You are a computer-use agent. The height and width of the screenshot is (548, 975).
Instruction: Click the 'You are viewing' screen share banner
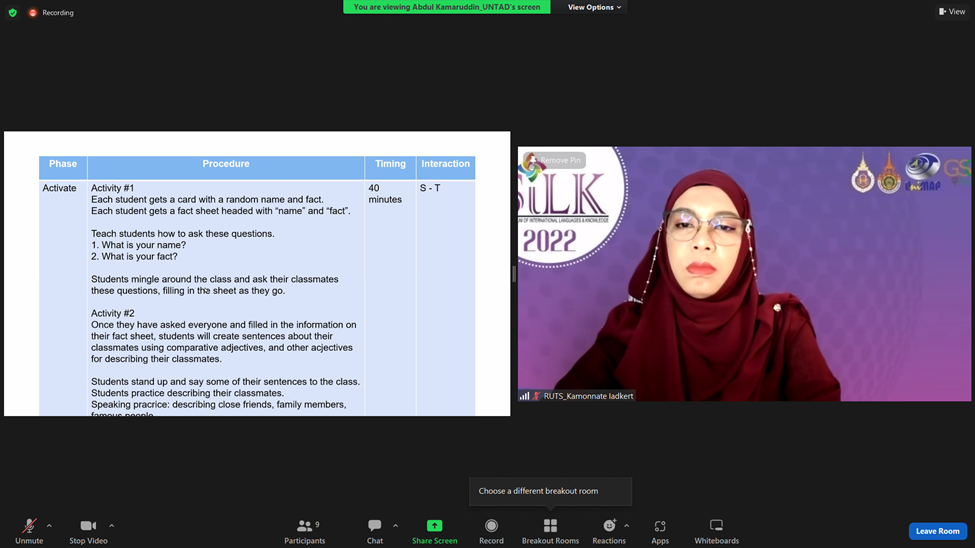[x=446, y=7]
